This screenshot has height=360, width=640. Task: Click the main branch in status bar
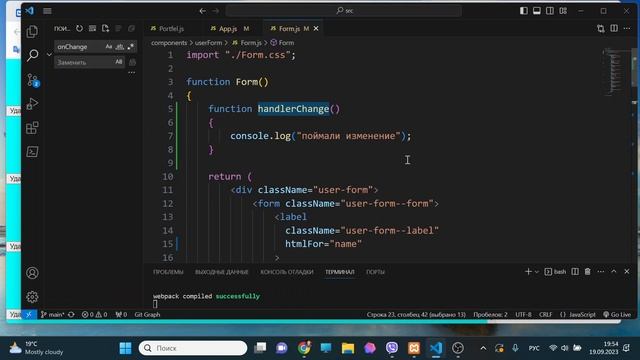click(x=53, y=314)
